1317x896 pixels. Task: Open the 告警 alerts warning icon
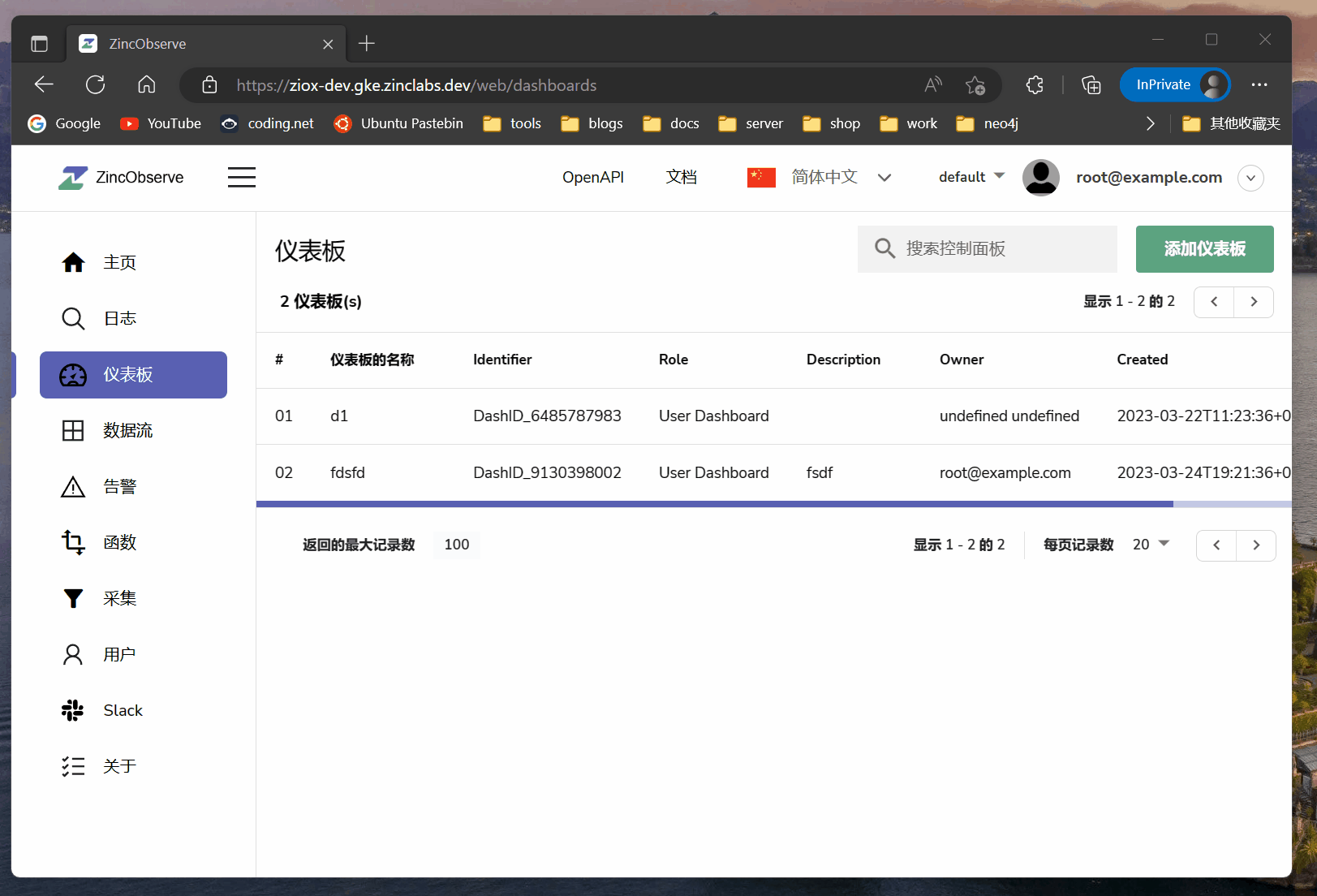coord(73,486)
